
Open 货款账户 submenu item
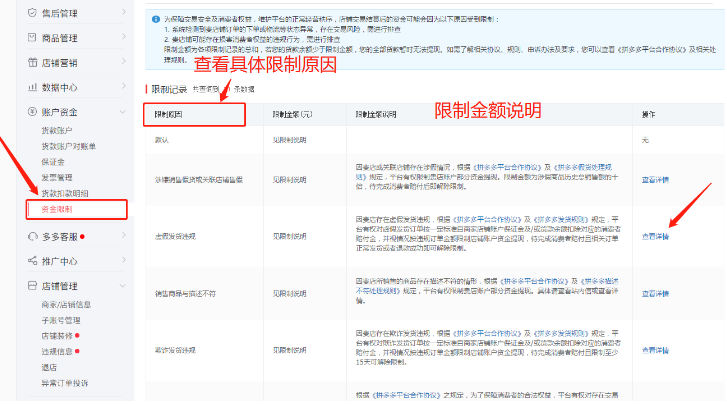coord(57,131)
